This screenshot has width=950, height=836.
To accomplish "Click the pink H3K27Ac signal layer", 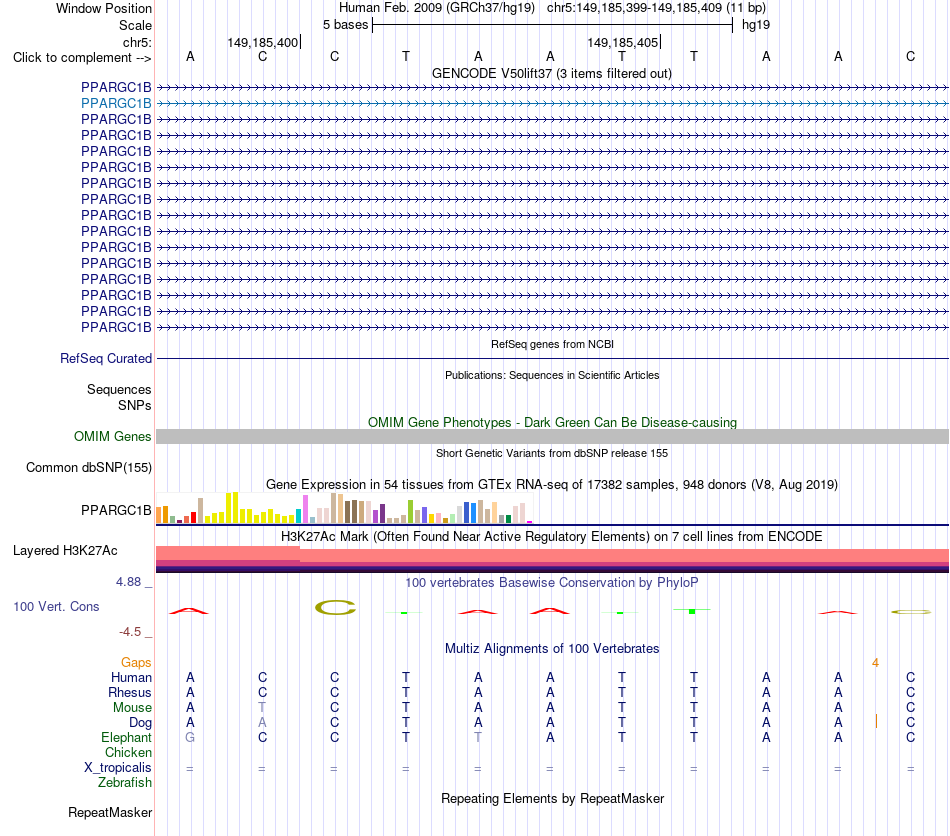I will (x=553, y=555).
